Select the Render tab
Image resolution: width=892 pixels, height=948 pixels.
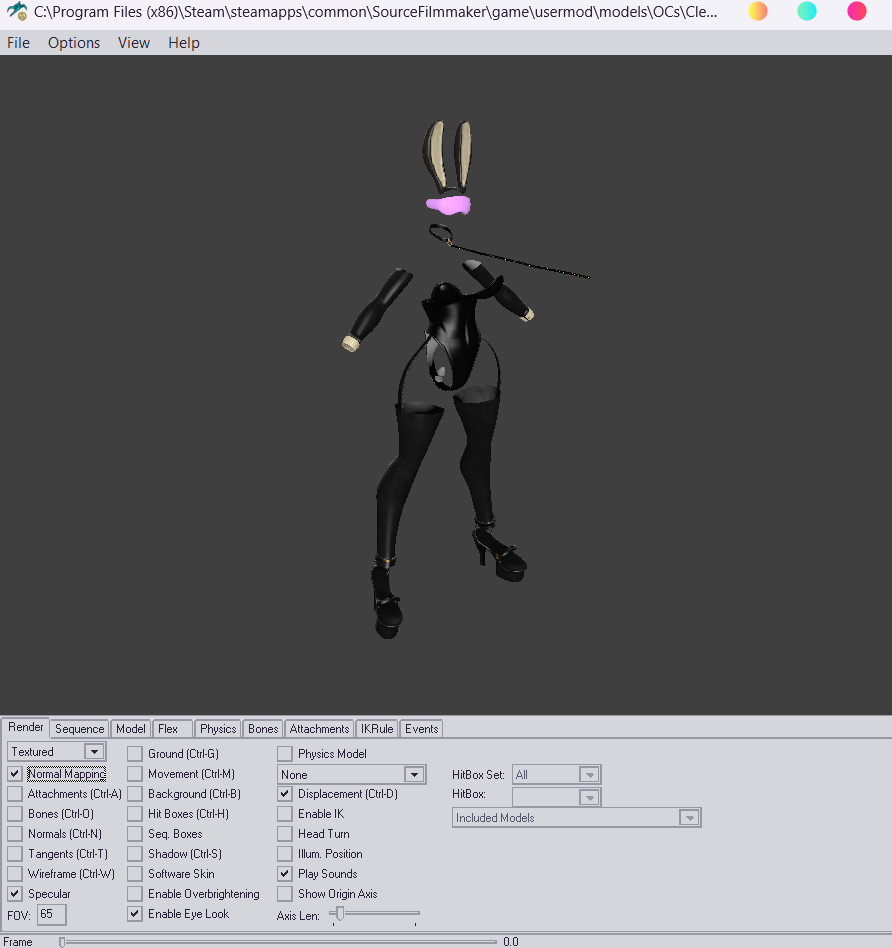(x=25, y=727)
